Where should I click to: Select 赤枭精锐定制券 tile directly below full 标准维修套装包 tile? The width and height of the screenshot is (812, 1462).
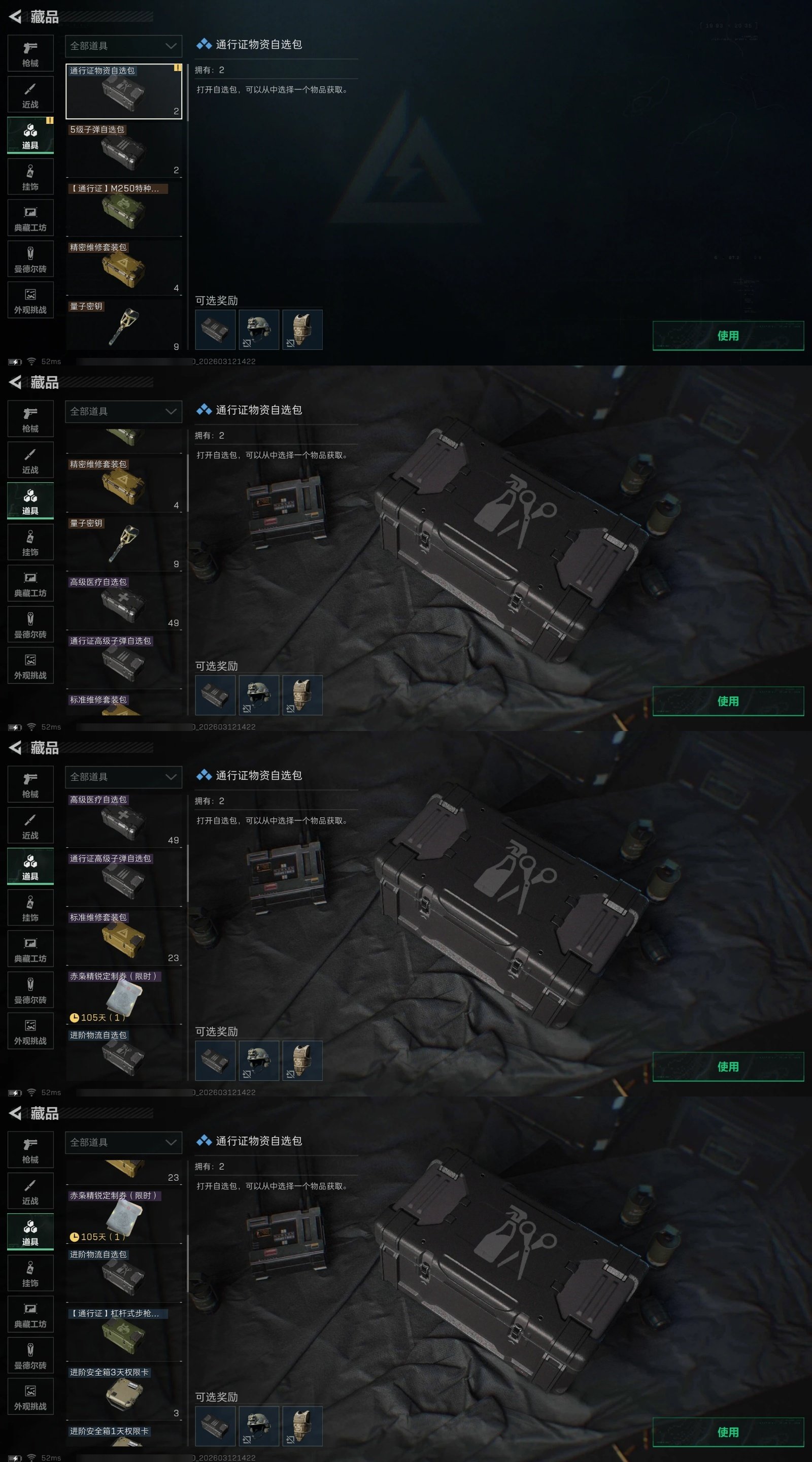(x=124, y=996)
